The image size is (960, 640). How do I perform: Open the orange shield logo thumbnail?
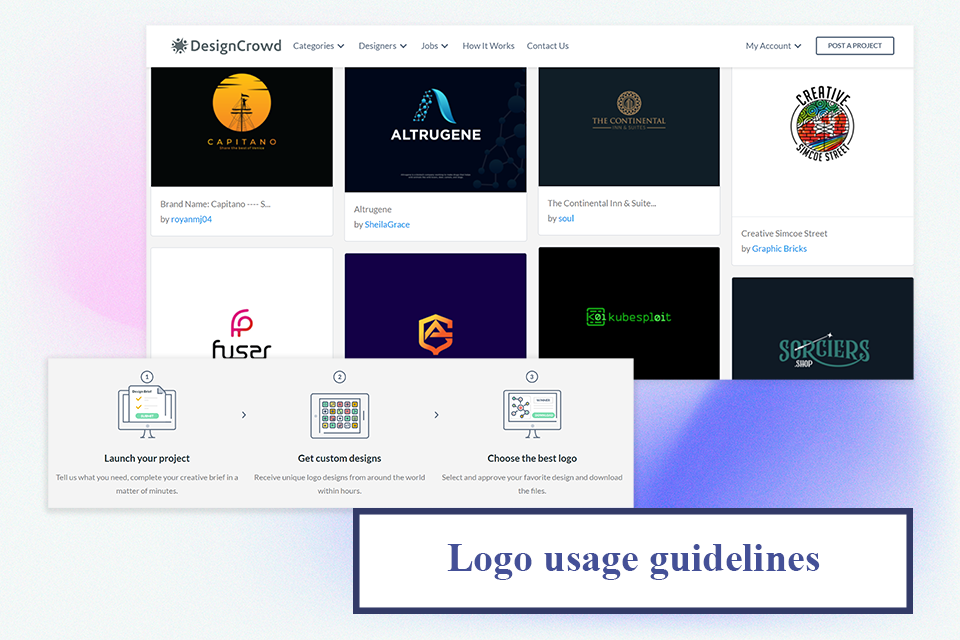[435, 306]
